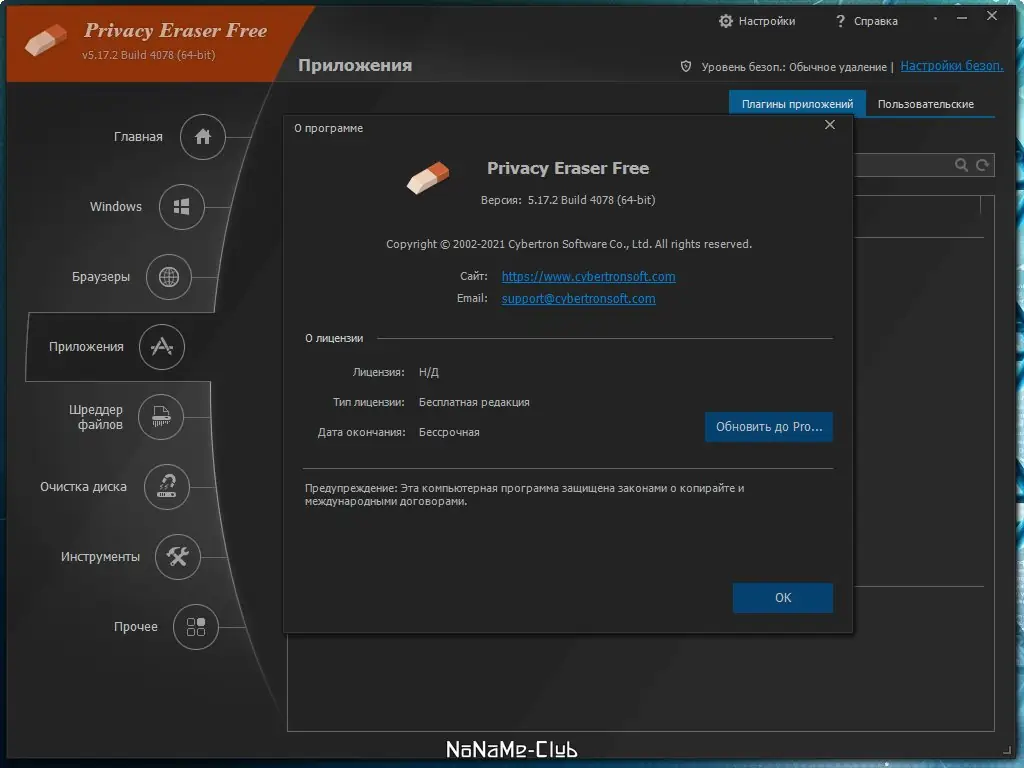Switch to Пользовательские tab
The height and width of the screenshot is (768, 1024).
pos(925,104)
